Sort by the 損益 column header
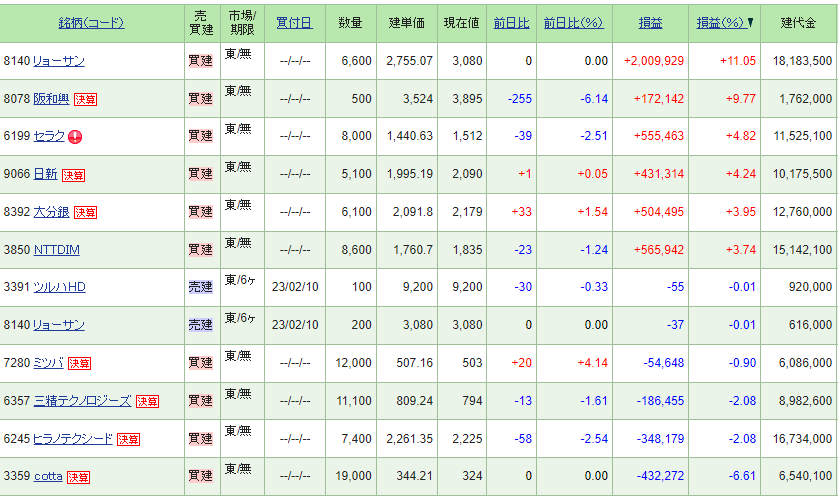This screenshot has width=838, height=503. (650, 23)
